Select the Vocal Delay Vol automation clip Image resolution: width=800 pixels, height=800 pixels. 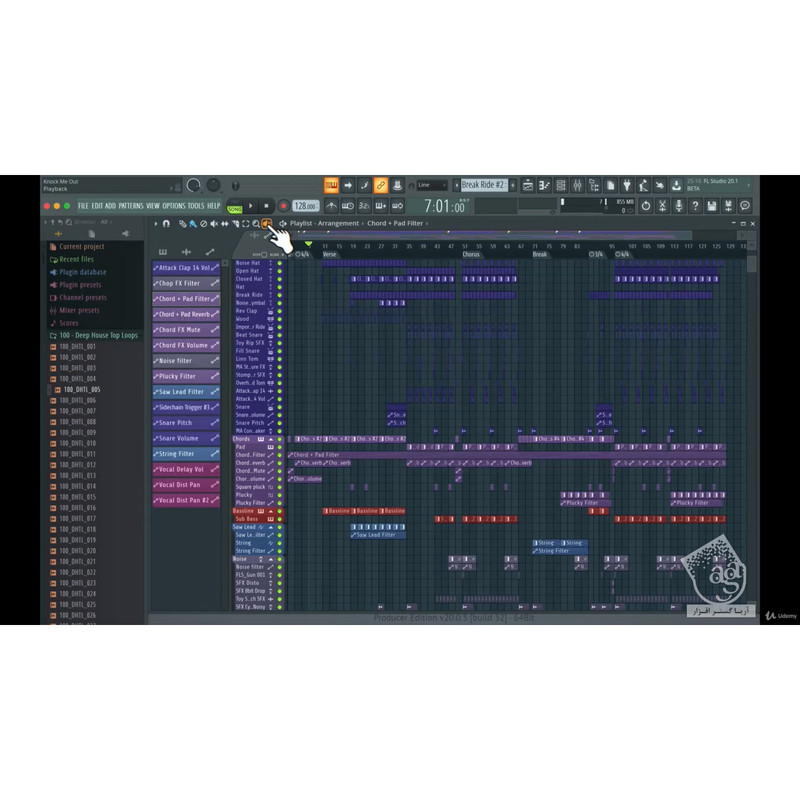pos(186,469)
